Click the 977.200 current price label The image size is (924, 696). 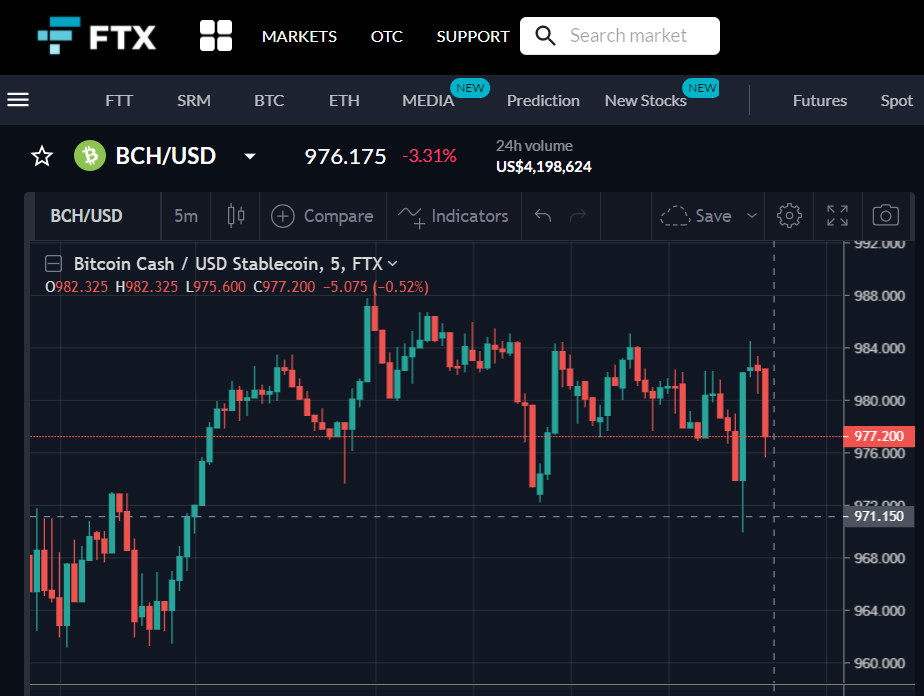click(x=879, y=436)
